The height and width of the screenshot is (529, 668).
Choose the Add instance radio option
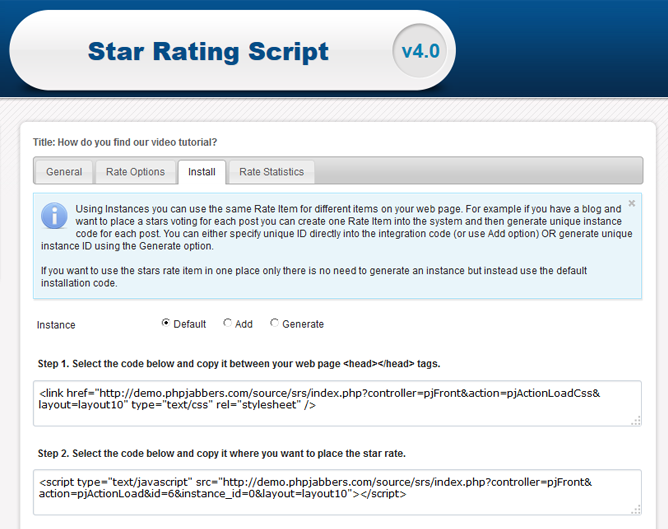click(x=227, y=323)
